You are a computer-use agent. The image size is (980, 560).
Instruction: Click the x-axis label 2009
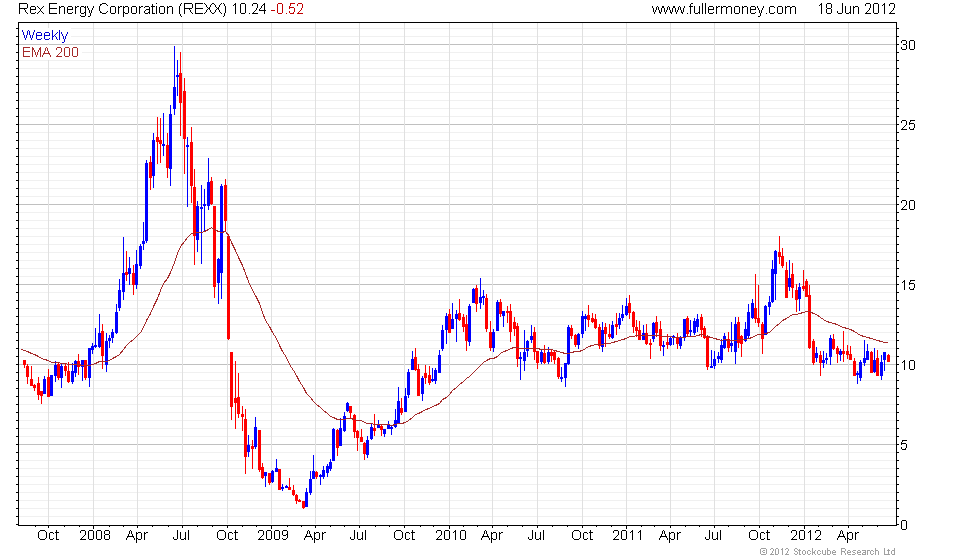(x=272, y=536)
